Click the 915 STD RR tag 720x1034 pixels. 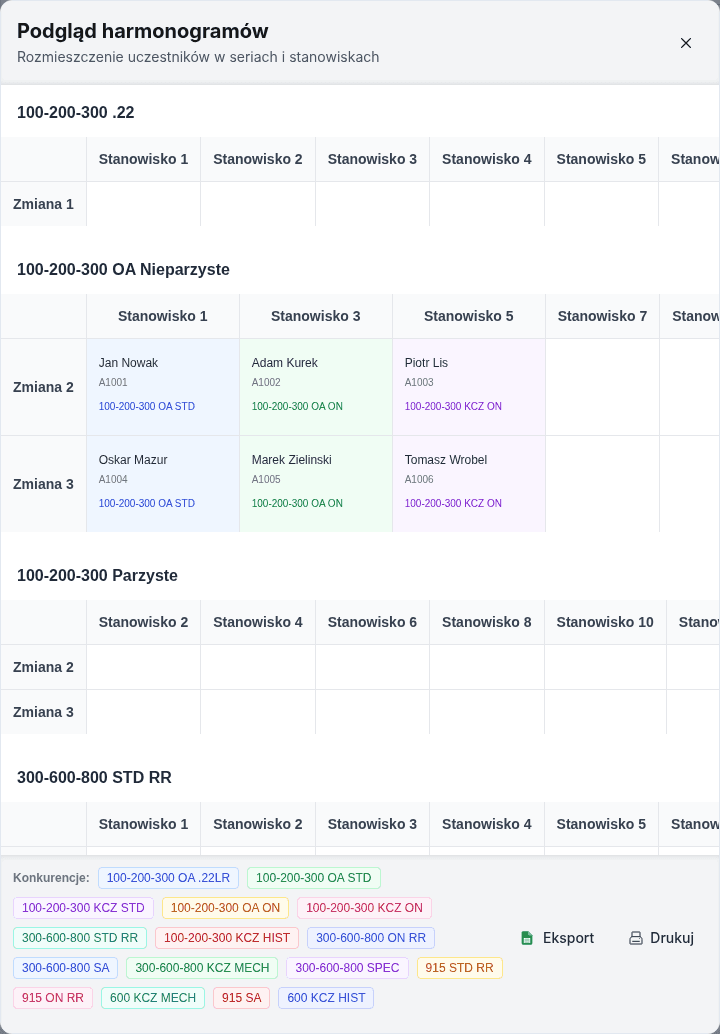pos(460,967)
